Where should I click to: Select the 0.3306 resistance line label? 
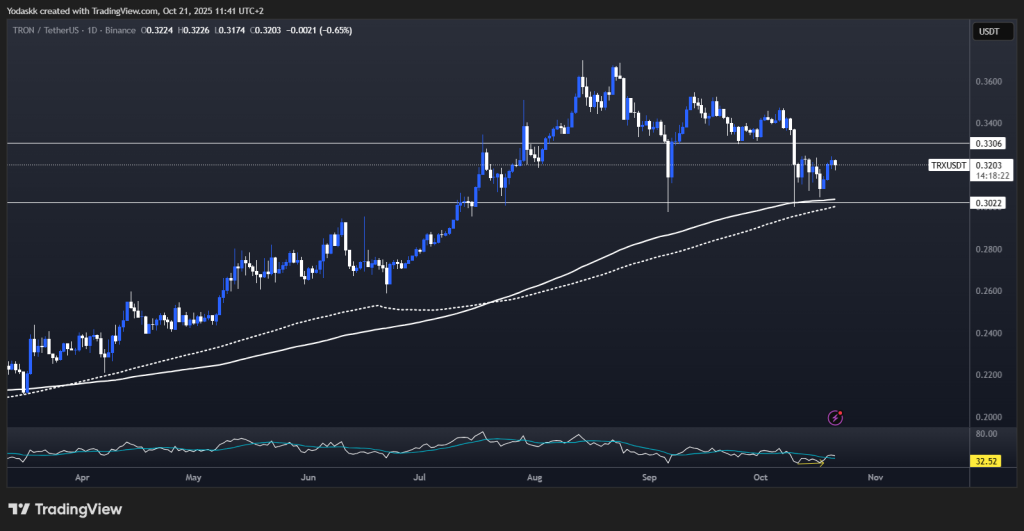point(988,144)
